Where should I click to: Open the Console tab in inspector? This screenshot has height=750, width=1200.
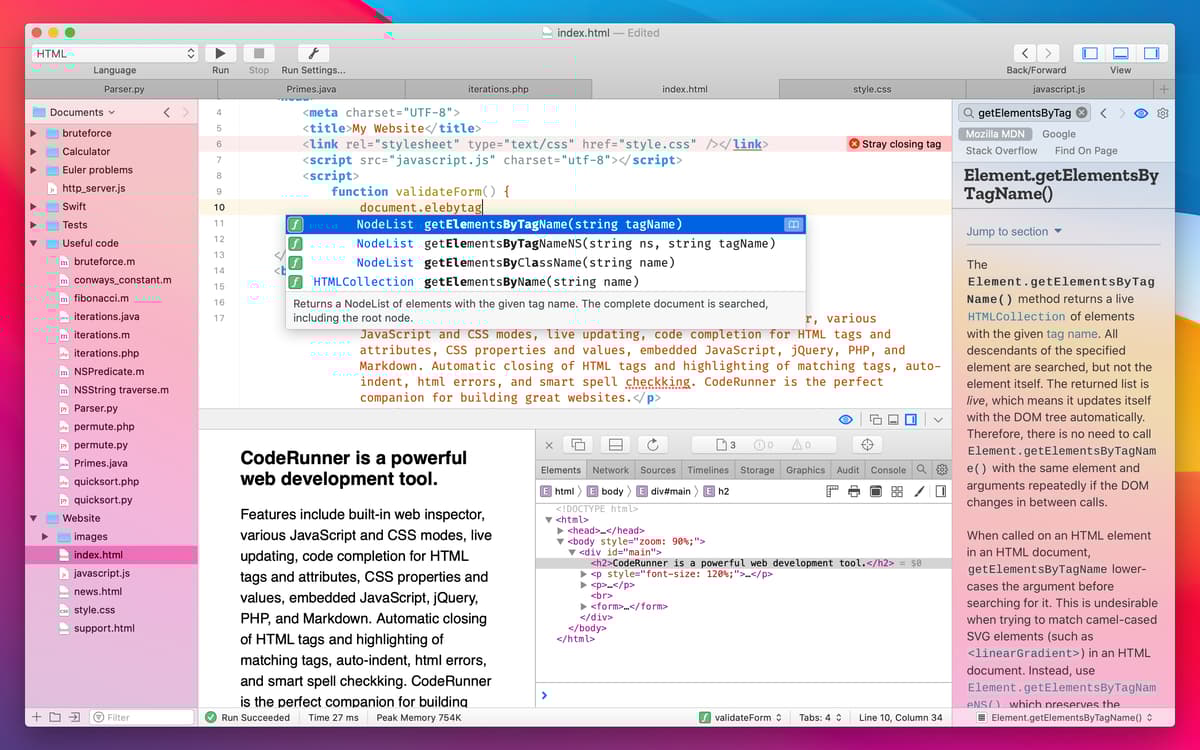[888, 470]
